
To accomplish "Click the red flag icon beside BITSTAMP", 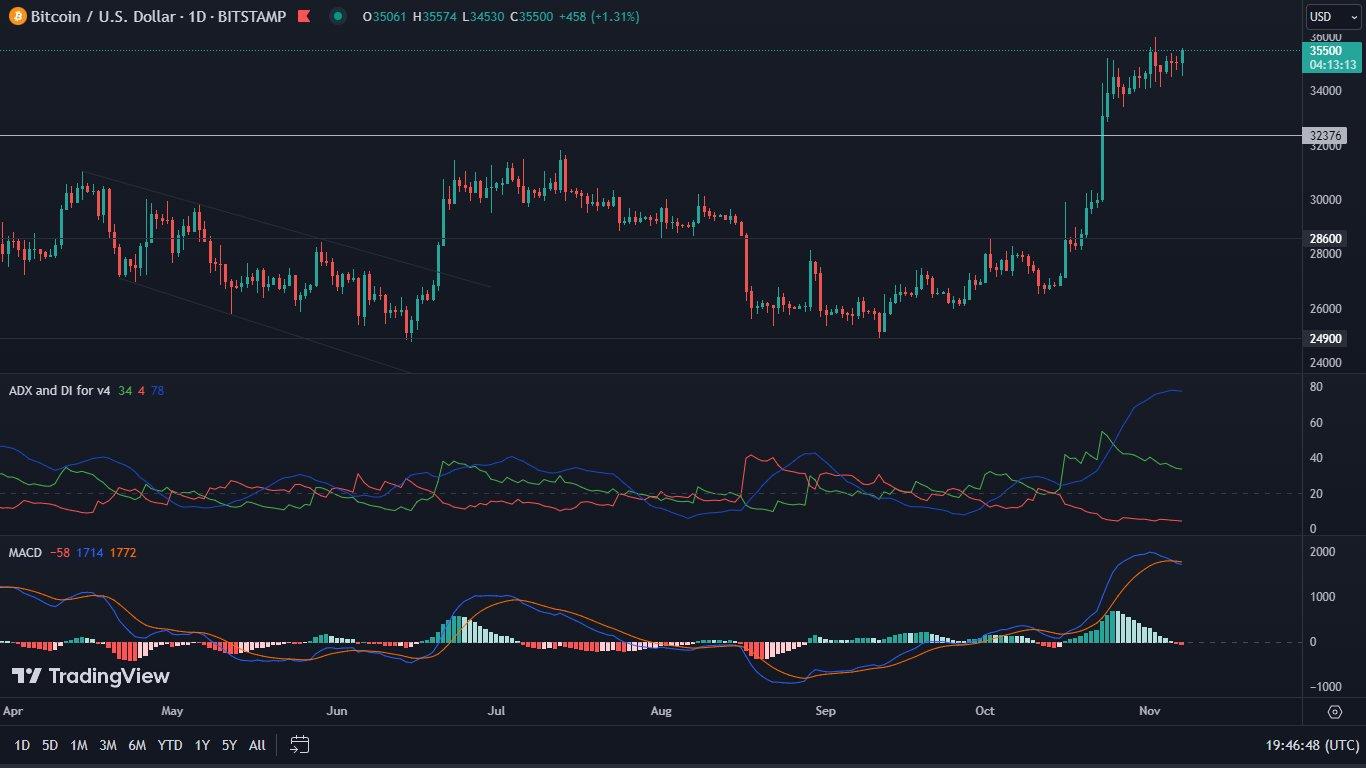I will pos(304,17).
